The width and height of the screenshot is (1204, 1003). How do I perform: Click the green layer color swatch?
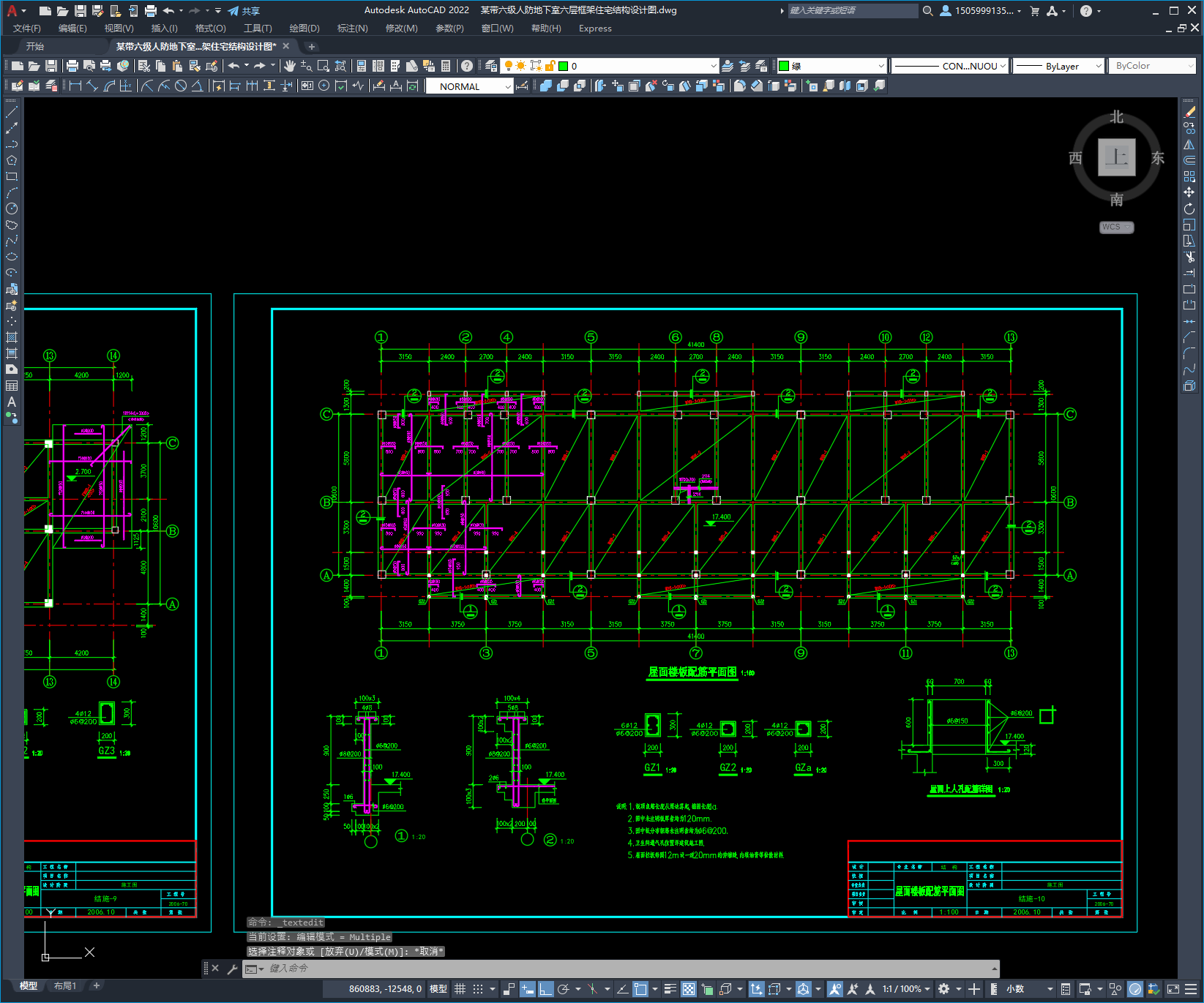click(x=564, y=66)
